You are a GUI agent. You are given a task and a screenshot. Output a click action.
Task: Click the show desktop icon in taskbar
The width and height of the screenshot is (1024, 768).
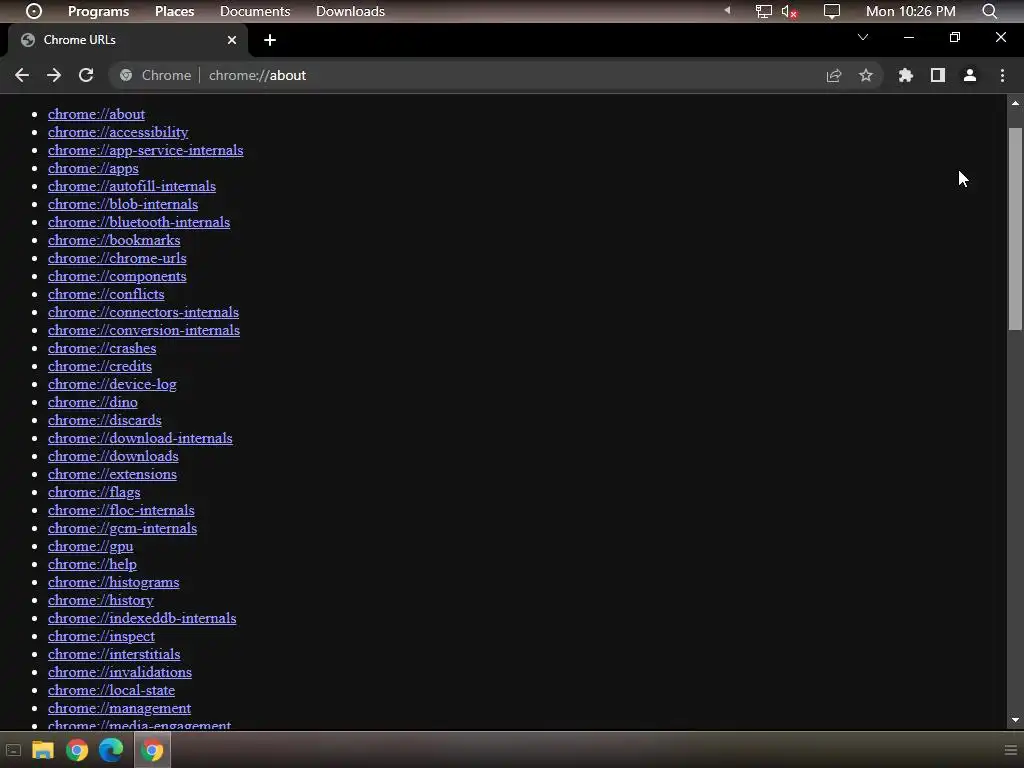tap(13, 750)
